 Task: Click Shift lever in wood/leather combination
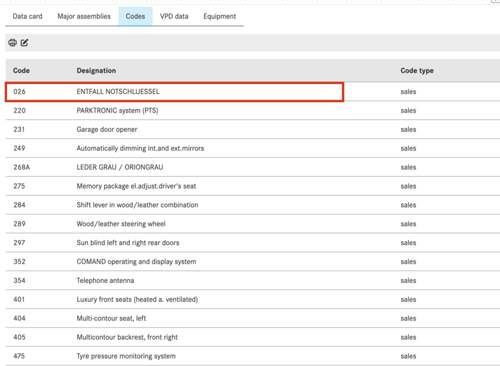coord(137,205)
